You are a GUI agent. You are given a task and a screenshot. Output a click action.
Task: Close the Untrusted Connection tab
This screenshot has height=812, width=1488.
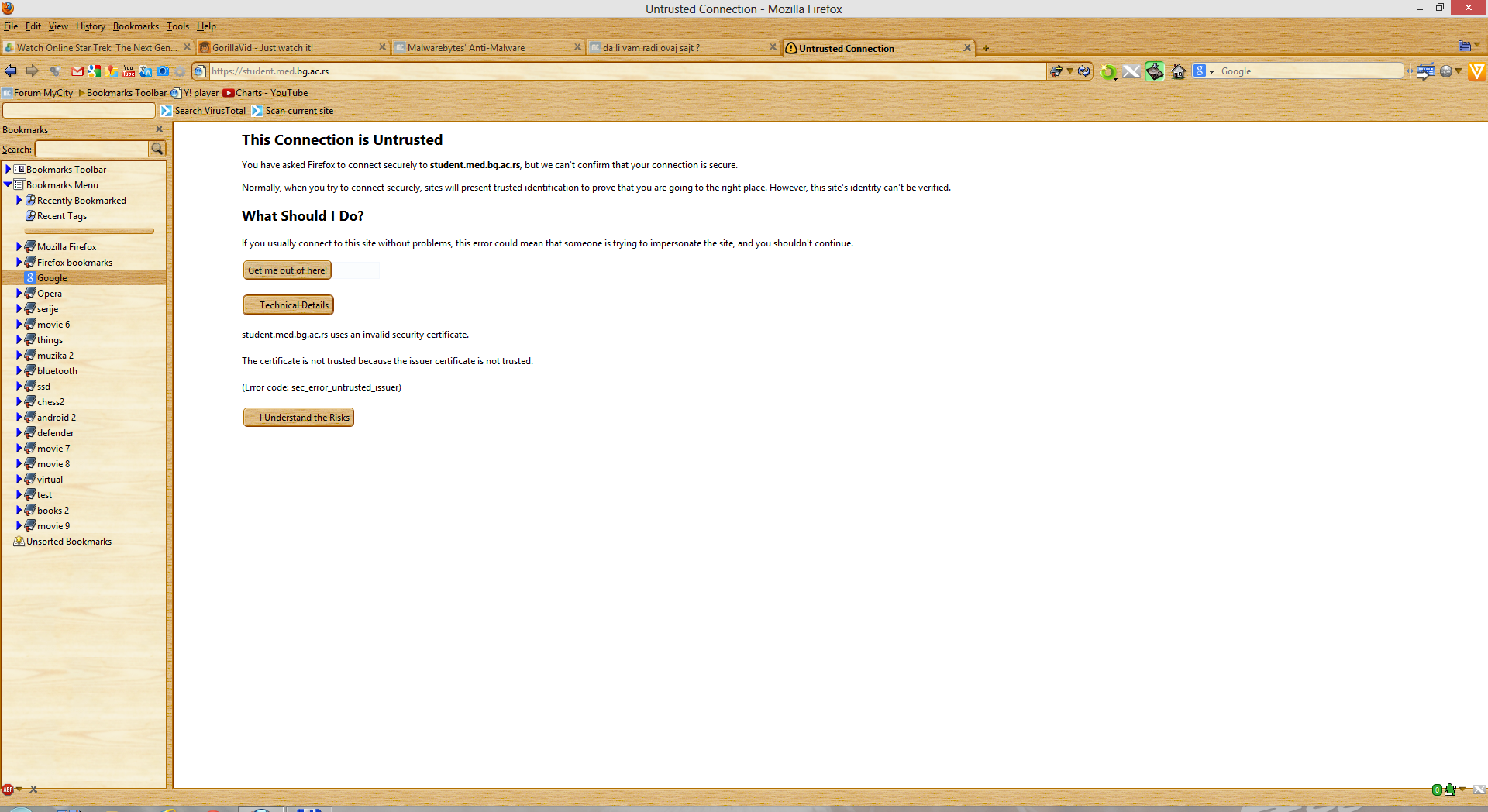click(x=967, y=48)
